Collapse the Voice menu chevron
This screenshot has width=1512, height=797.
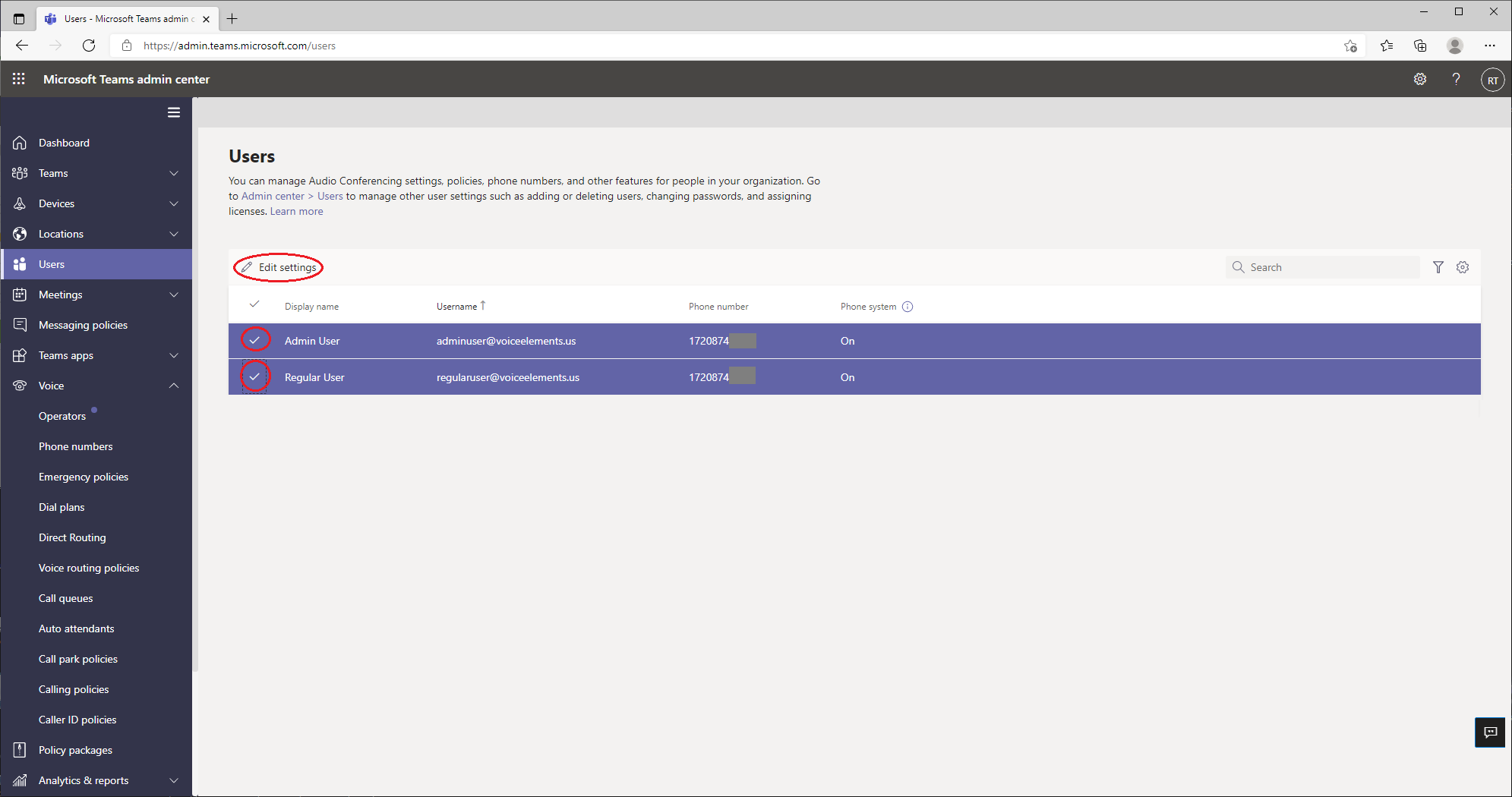[x=174, y=386]
